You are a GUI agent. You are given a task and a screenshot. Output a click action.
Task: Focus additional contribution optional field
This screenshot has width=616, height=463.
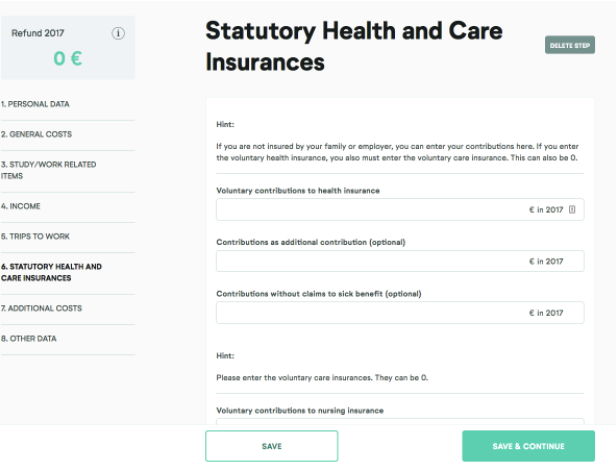(400, 261)
